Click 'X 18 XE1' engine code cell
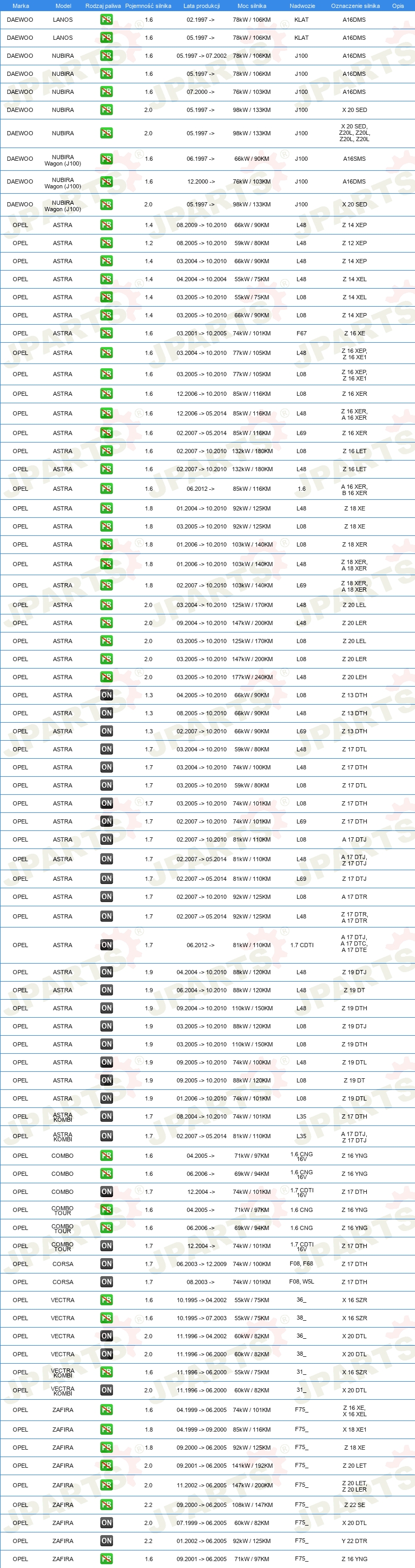Viewport: 415px width, 1568px height. point(354,1429)
